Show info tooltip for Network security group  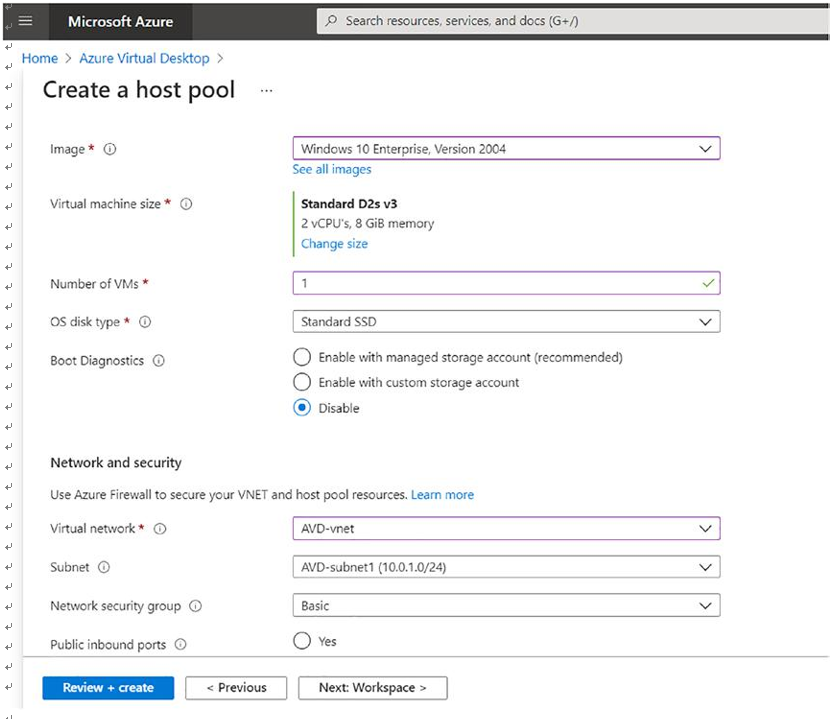[x=196, y=606]
